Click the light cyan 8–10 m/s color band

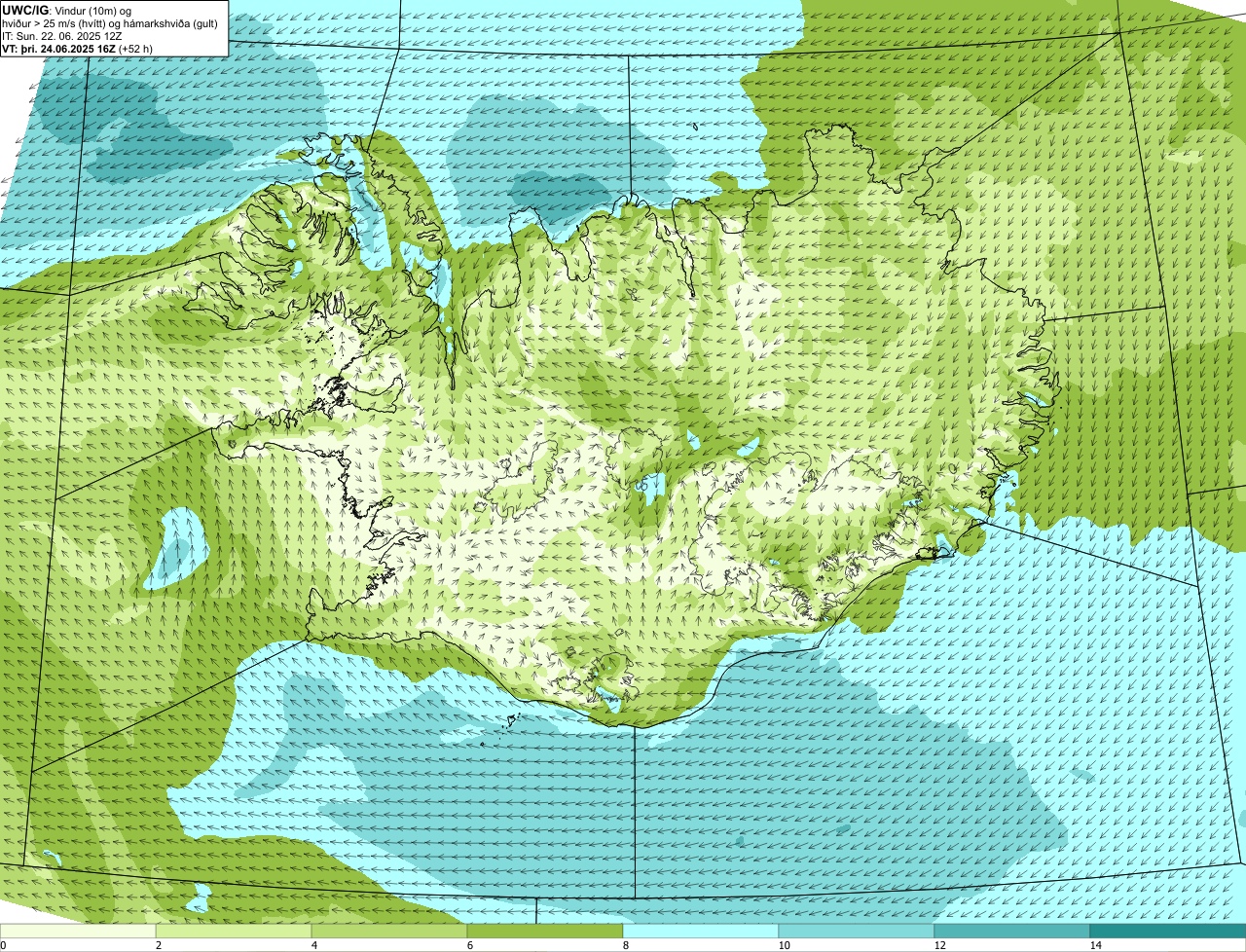(x=701, y=931)
